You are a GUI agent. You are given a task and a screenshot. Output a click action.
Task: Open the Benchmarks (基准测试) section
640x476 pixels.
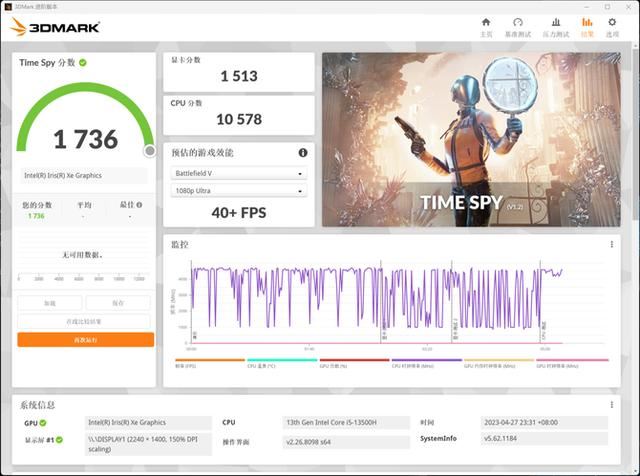pos(517,27)
